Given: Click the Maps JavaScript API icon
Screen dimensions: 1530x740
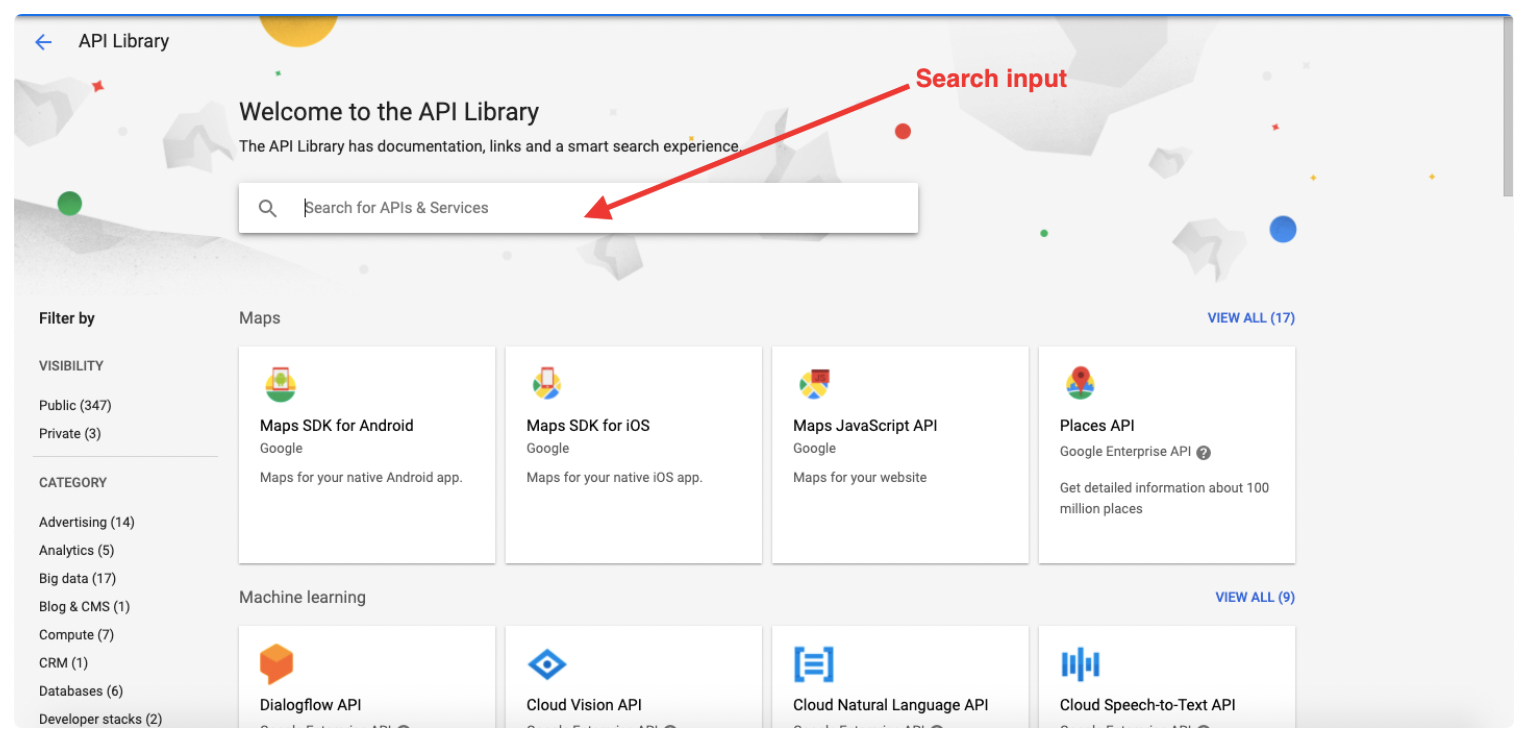Looking at the screenshot, I should click(814, 384).
